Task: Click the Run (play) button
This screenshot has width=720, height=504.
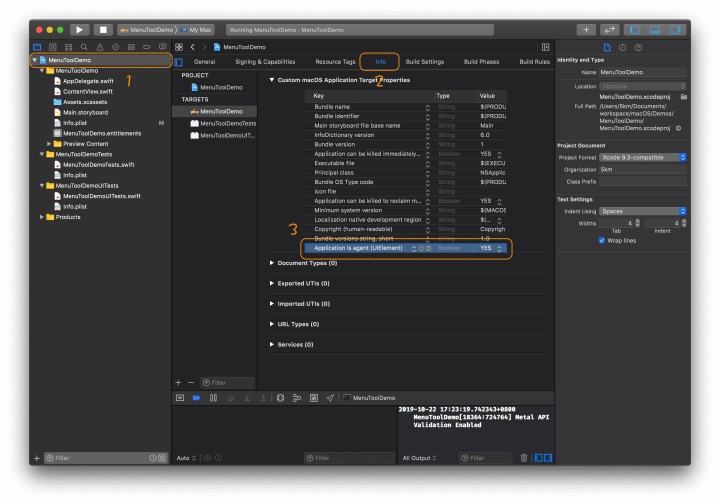Action: [x=79, y=30]
